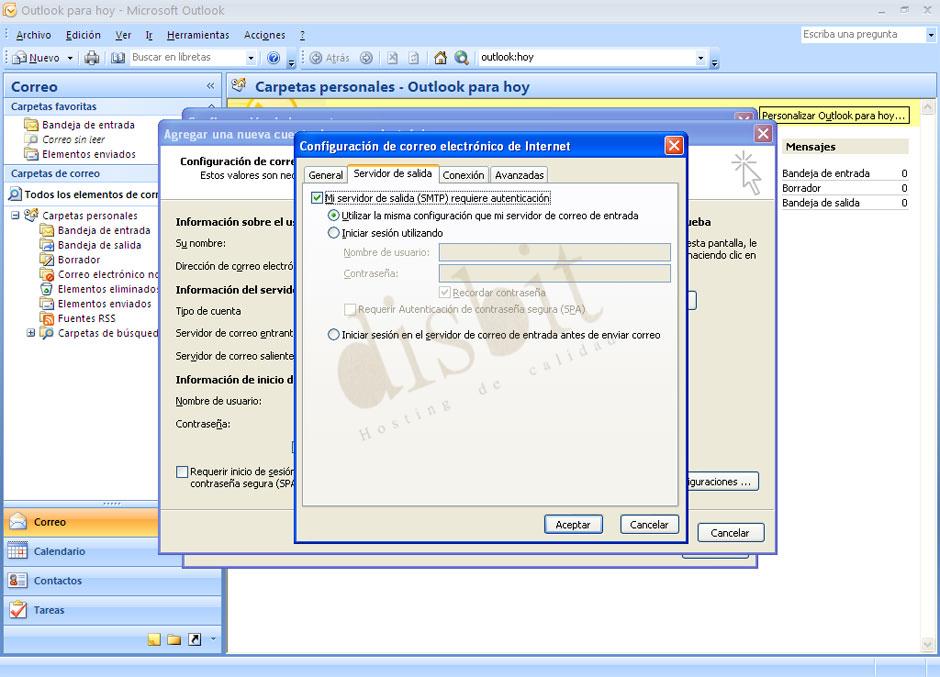The height and width of the screenshot is (677, 940).
Task: Click the Aceptar button in the dialog
Action: [x=573, y=524]
